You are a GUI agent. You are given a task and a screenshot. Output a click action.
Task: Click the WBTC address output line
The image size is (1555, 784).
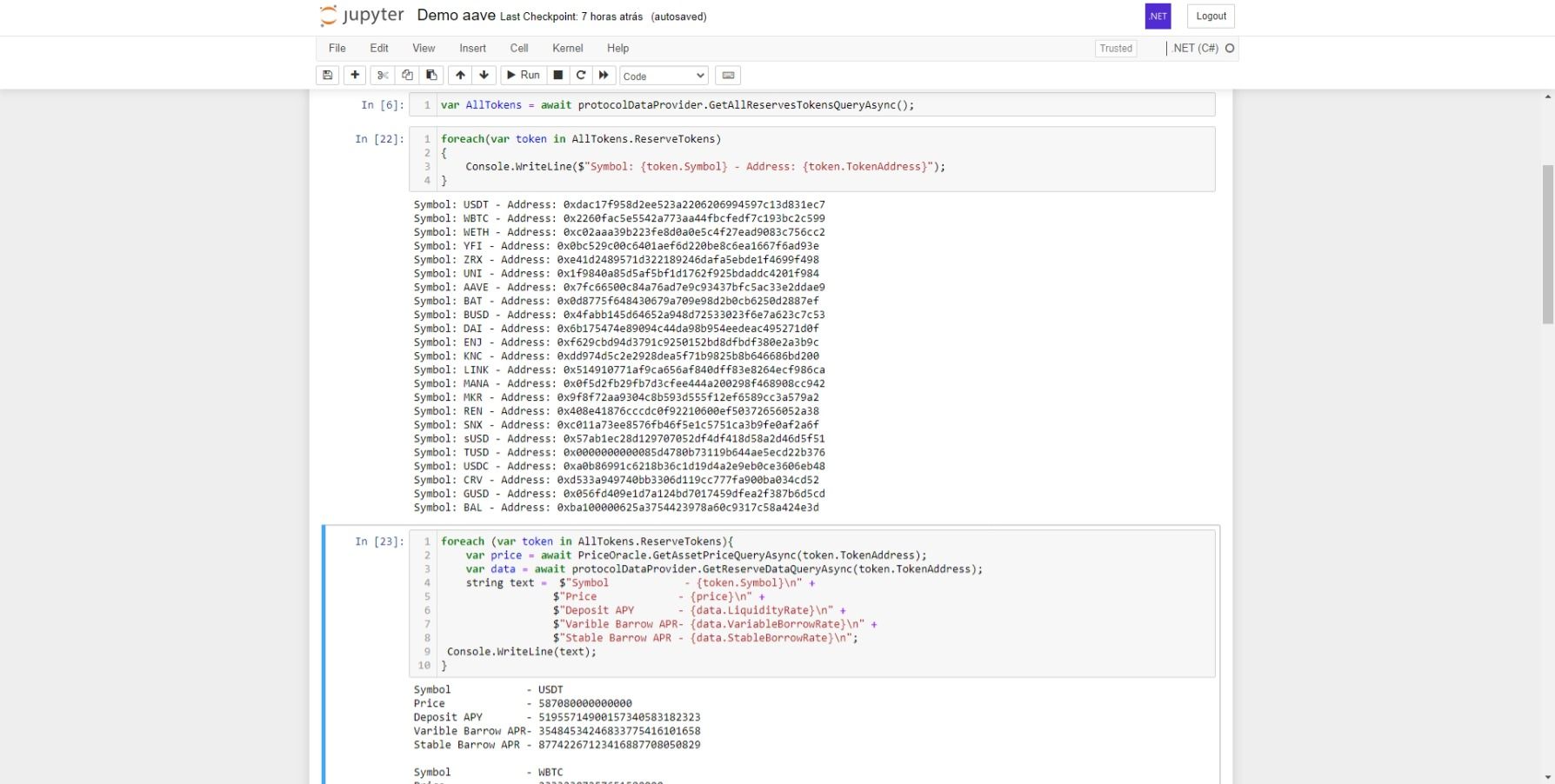(x=619, y=219)
